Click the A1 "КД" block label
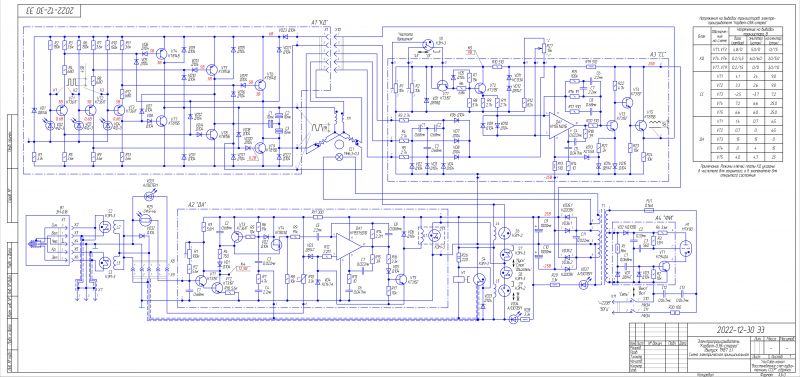This screenshot has height=377, width=800. point(319,22)
